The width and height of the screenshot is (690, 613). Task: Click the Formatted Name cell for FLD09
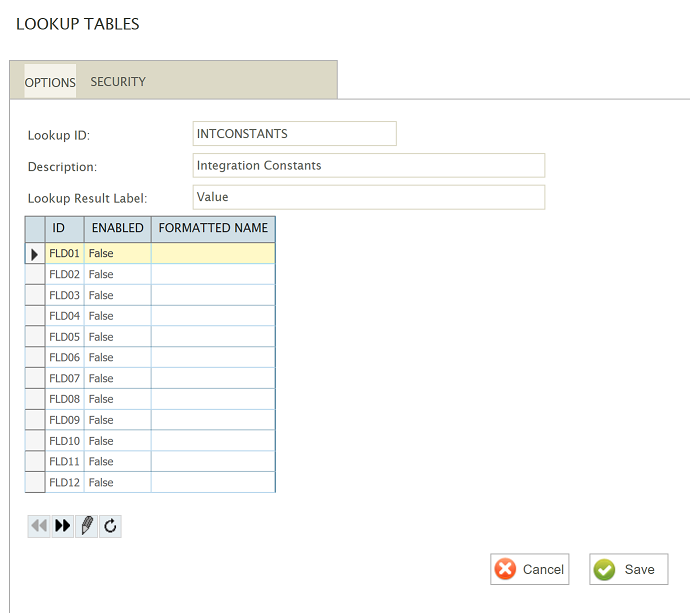(x=213, y=420)
